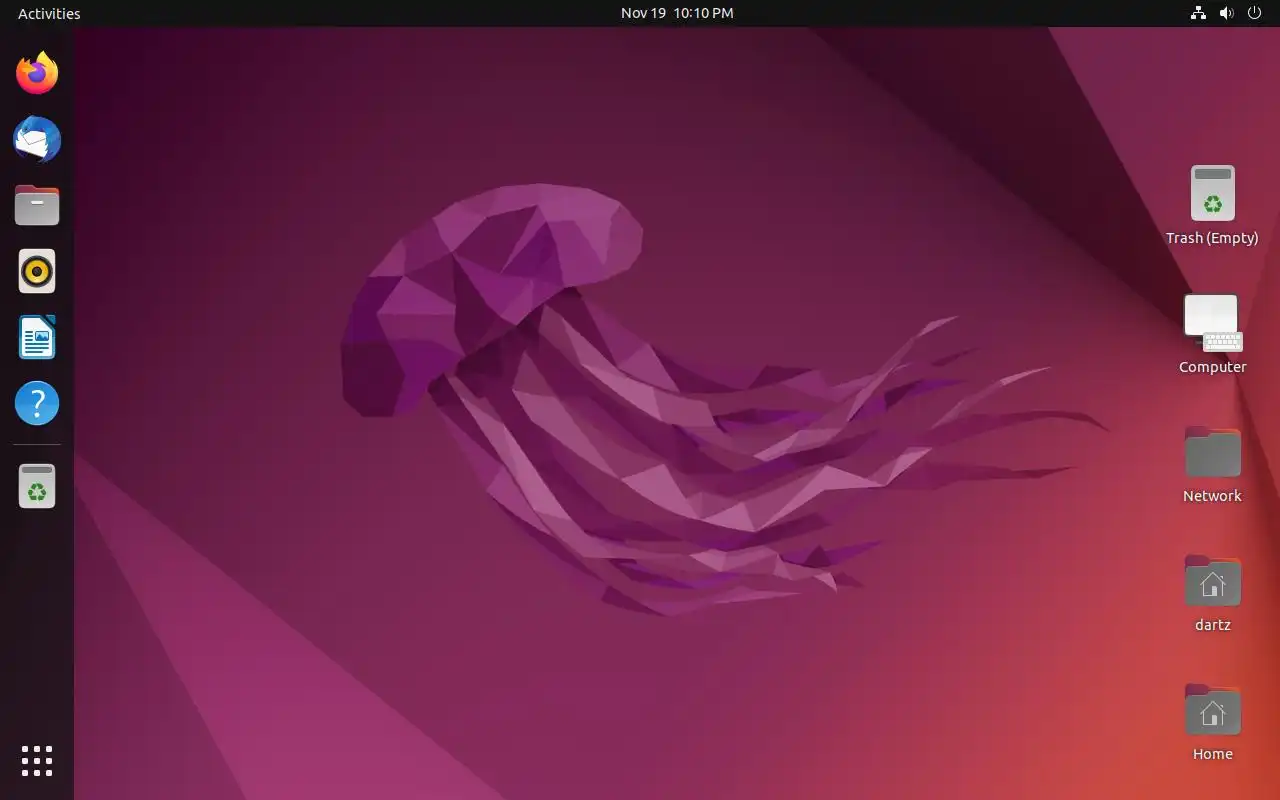Select the Trash (Empty) desktop icon
The image size is (1280, 800).
(x=1212, y=193)
